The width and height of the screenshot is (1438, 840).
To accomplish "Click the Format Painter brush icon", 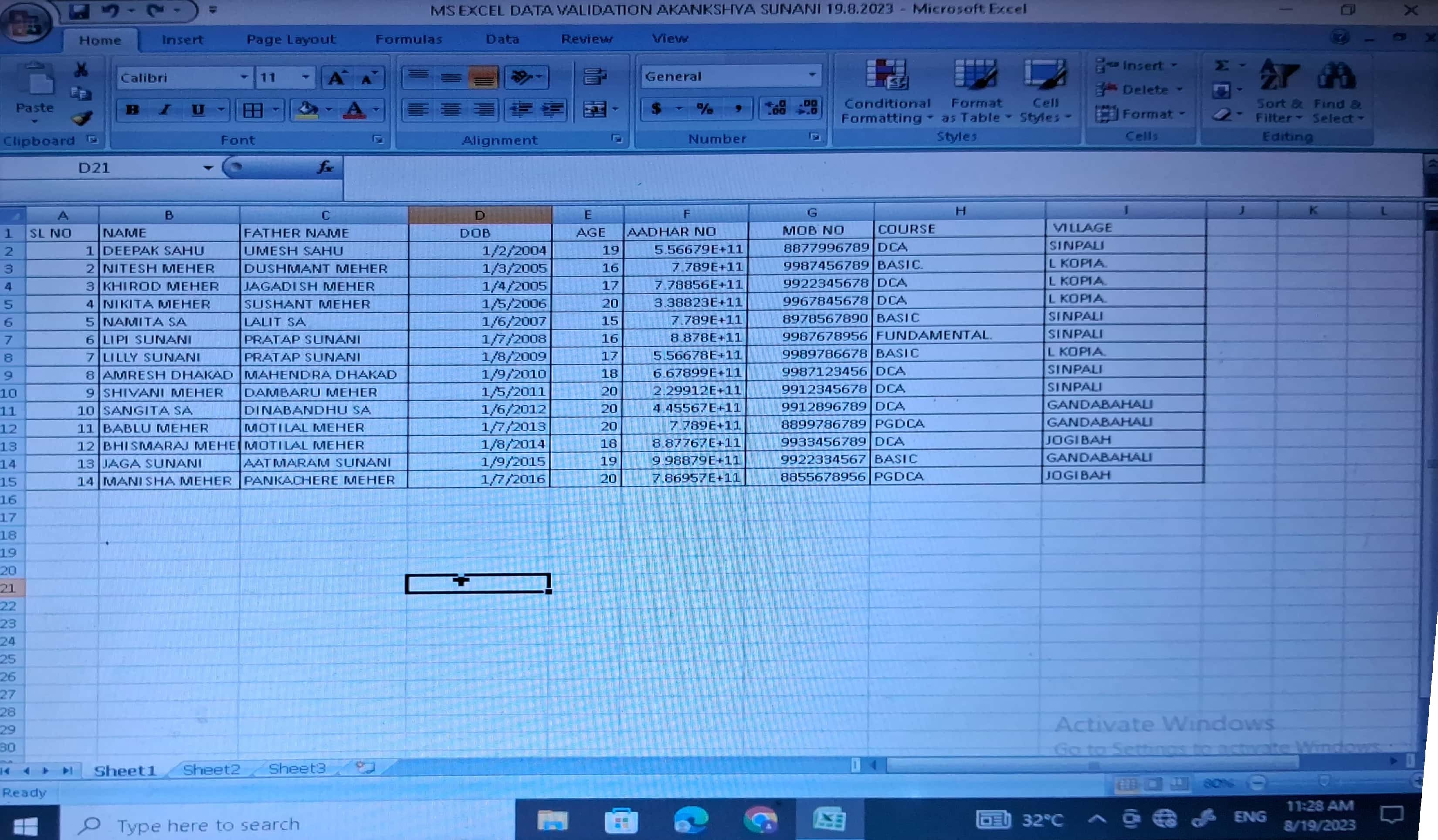I will point(82,118).
